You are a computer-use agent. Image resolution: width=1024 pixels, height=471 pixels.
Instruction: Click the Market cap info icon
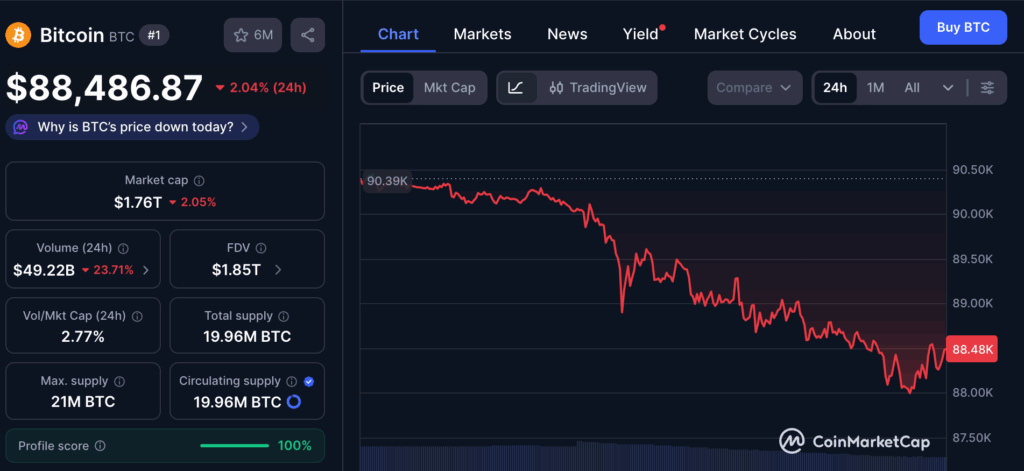pyautogui.click(x=199, y=181)
